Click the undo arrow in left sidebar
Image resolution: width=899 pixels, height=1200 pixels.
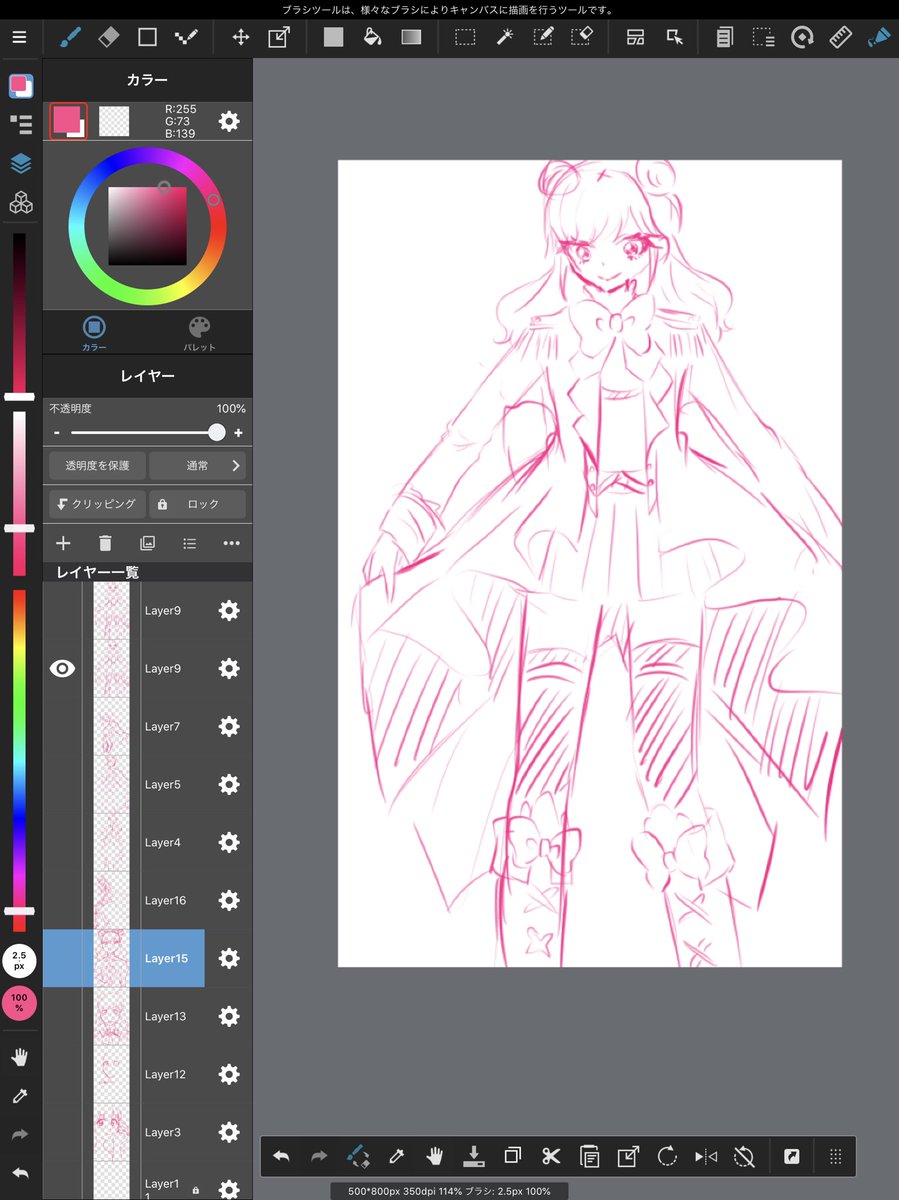click(x=20, y=1173)
